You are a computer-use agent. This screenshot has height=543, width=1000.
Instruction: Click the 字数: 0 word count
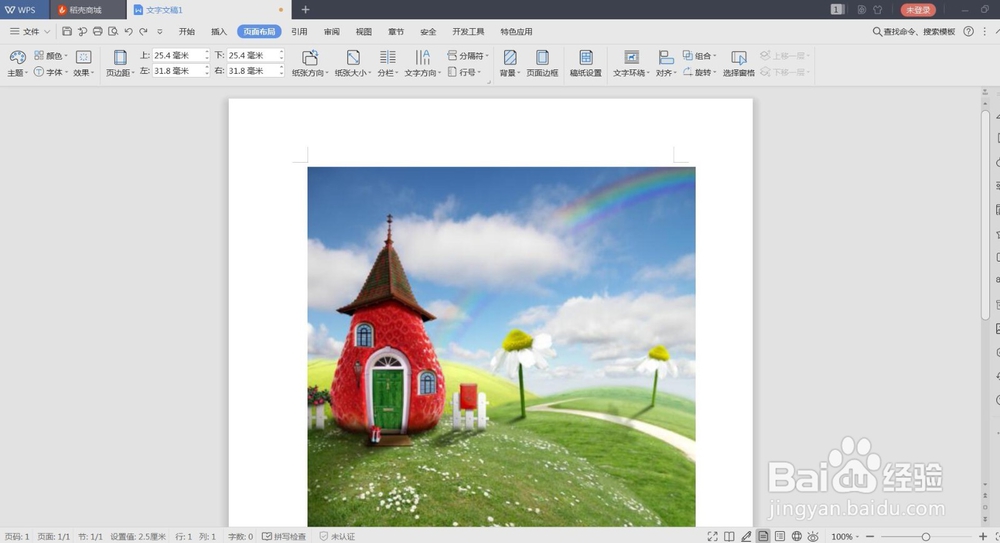[x=240, y=537]
